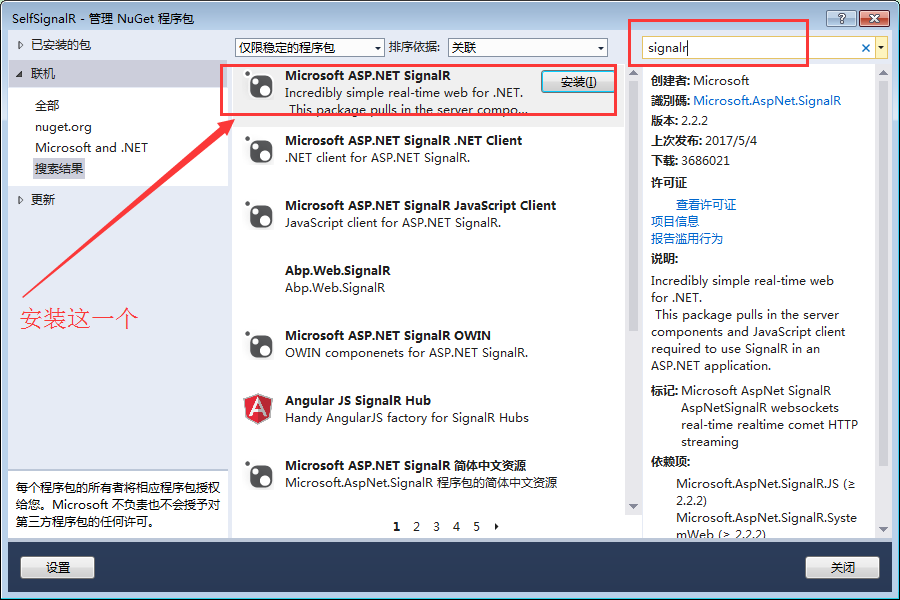Click the package list scrollbar thumb
The width and height of the screenshot is (900, 600).
coord(633,206)
